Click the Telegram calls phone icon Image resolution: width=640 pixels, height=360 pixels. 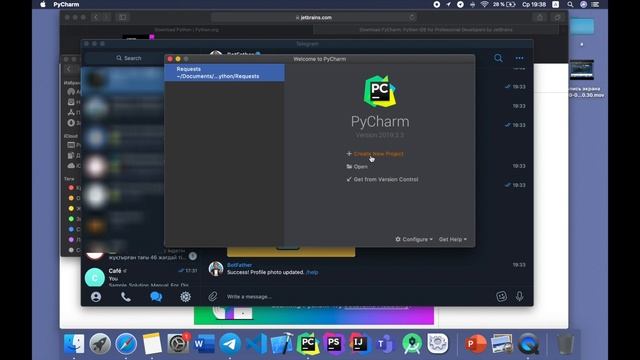[126, 297]
